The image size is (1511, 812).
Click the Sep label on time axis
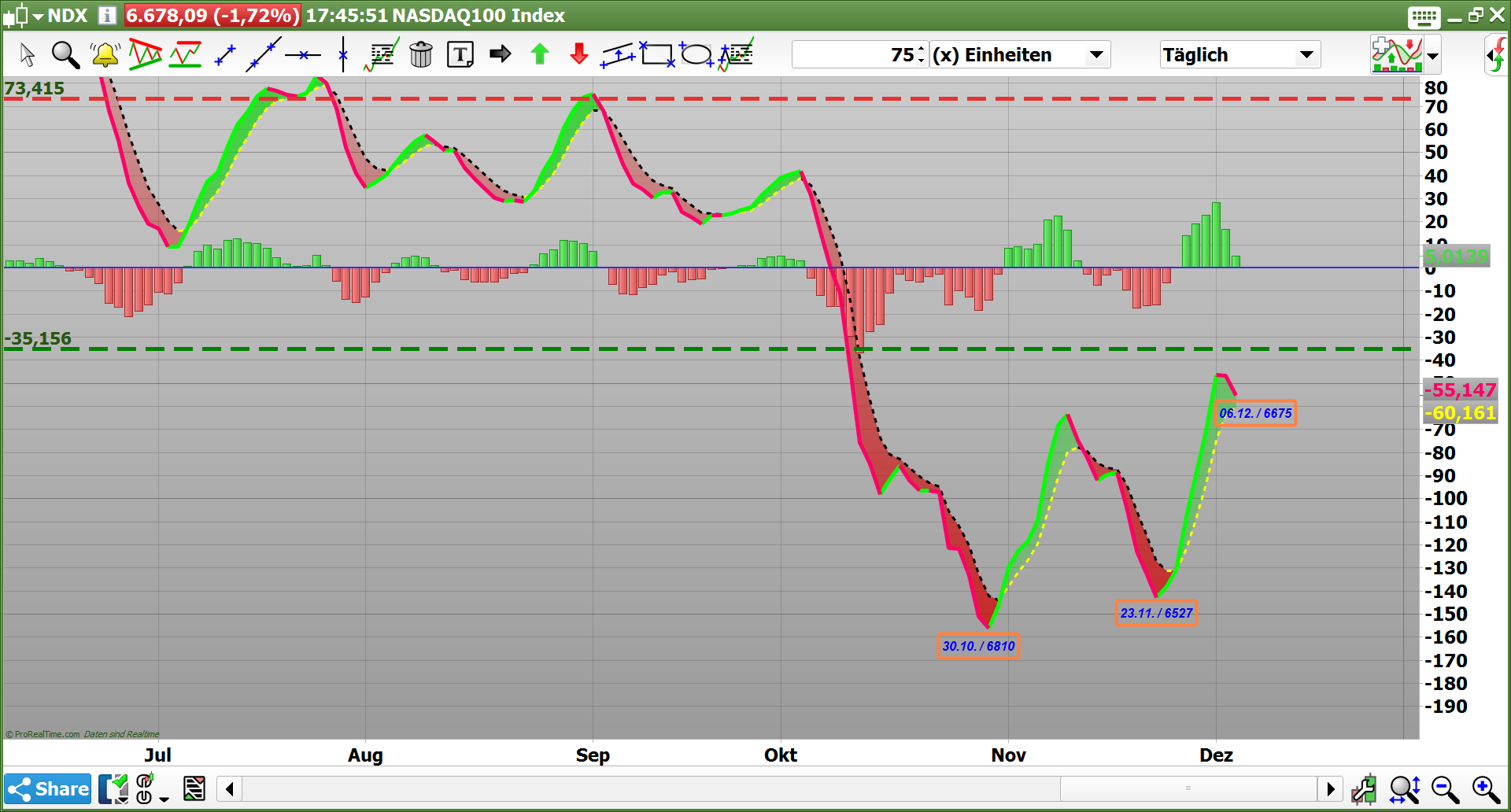(593, 755)
